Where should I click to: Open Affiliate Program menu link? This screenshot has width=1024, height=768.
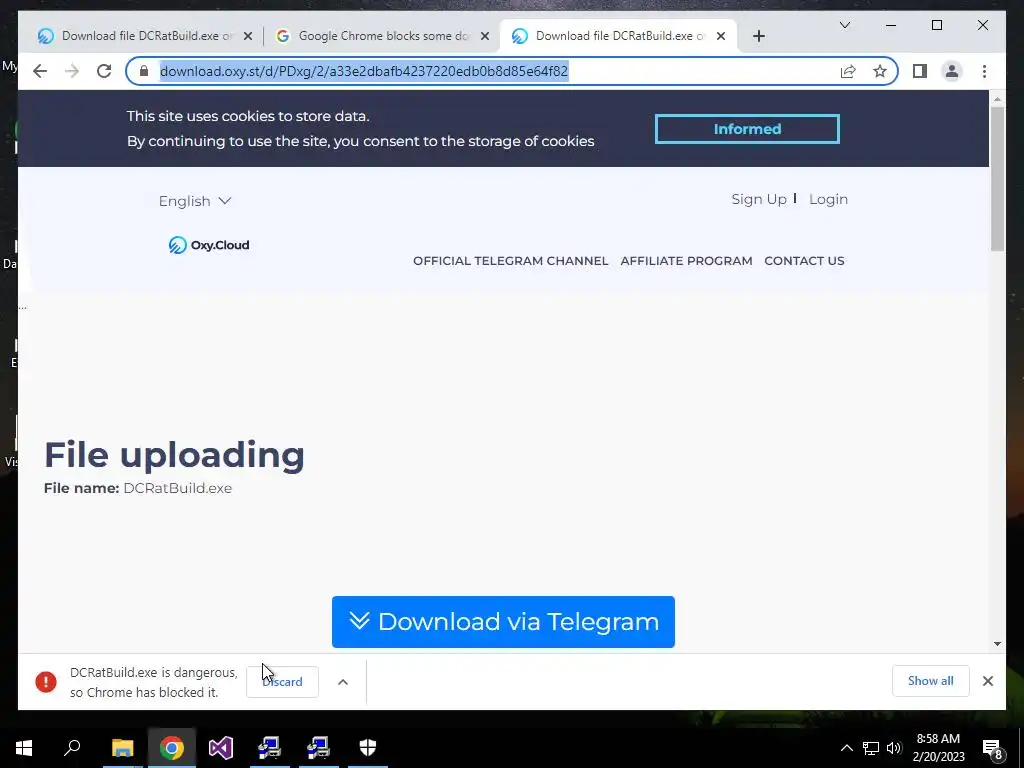(x=686, y=261)
